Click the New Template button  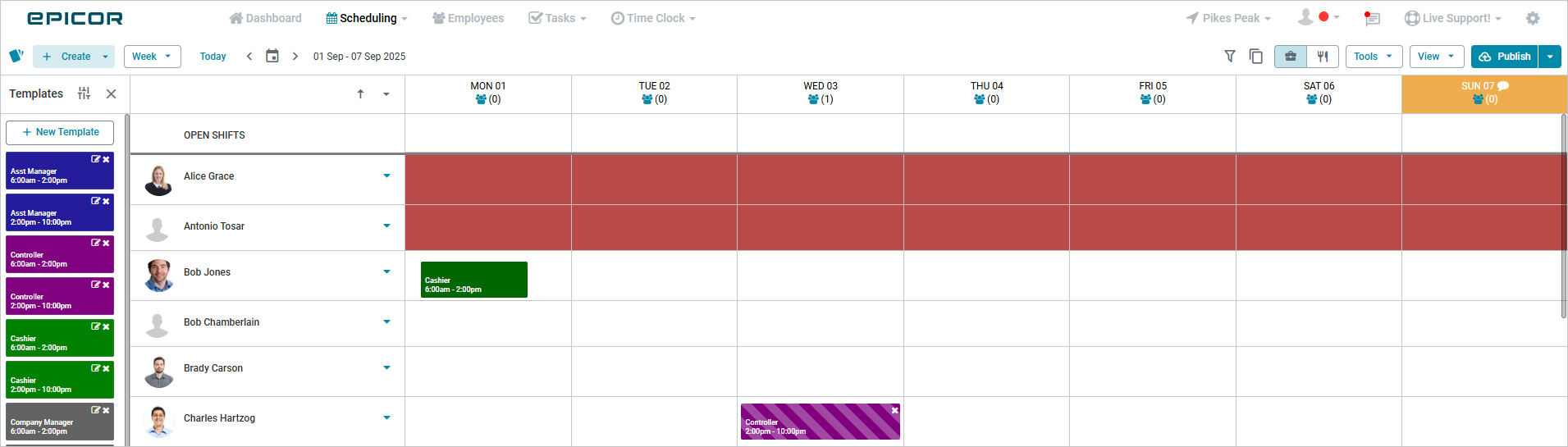click(60, 132)
